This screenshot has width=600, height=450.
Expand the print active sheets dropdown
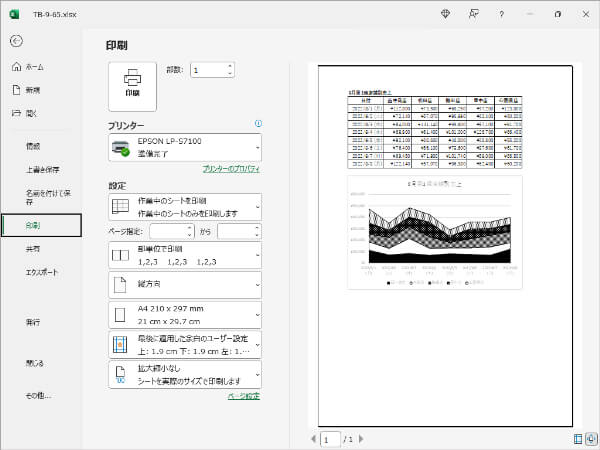tap(184, 206)
